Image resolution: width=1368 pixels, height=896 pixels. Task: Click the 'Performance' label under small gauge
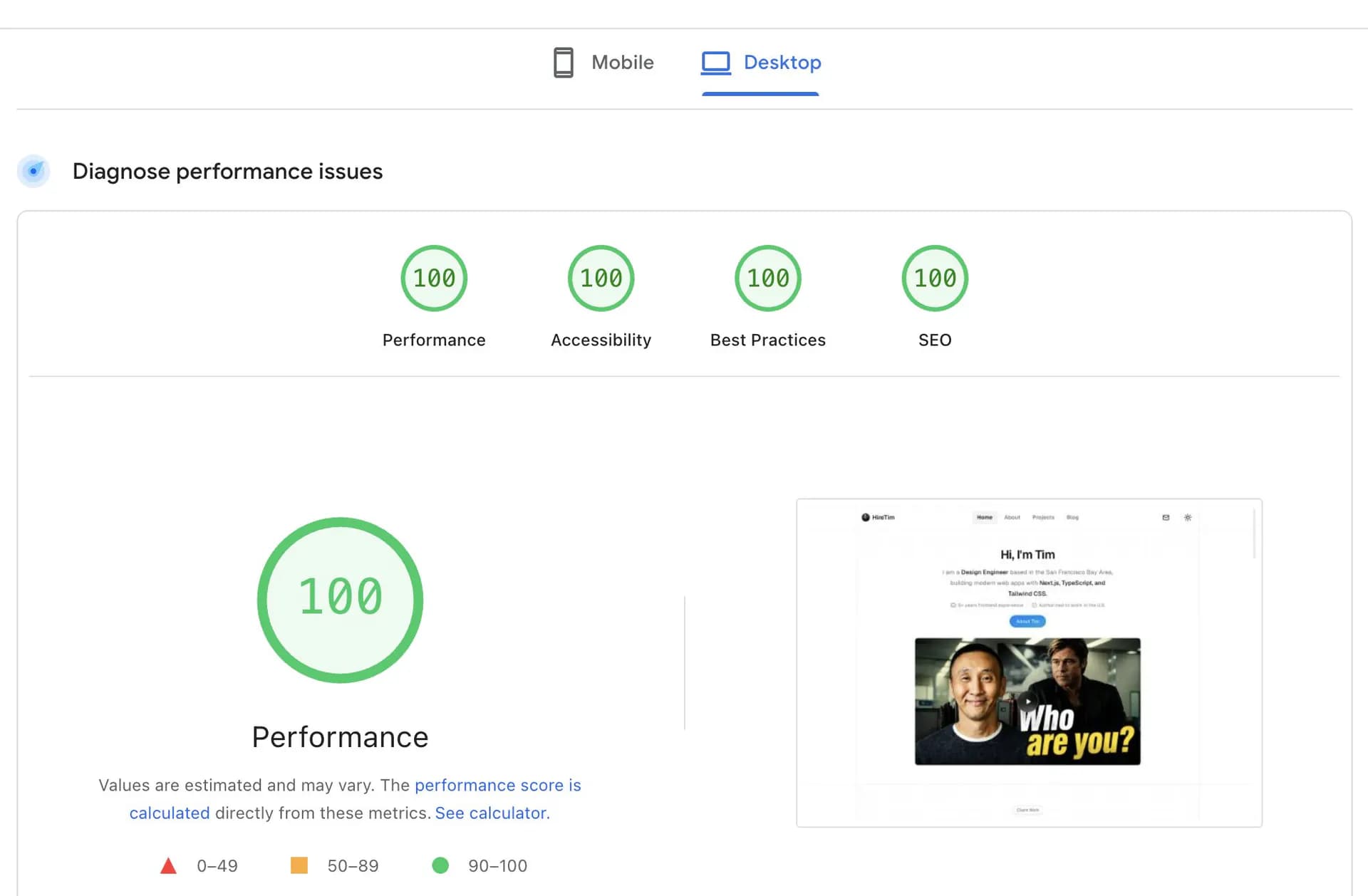click(434, 340)
